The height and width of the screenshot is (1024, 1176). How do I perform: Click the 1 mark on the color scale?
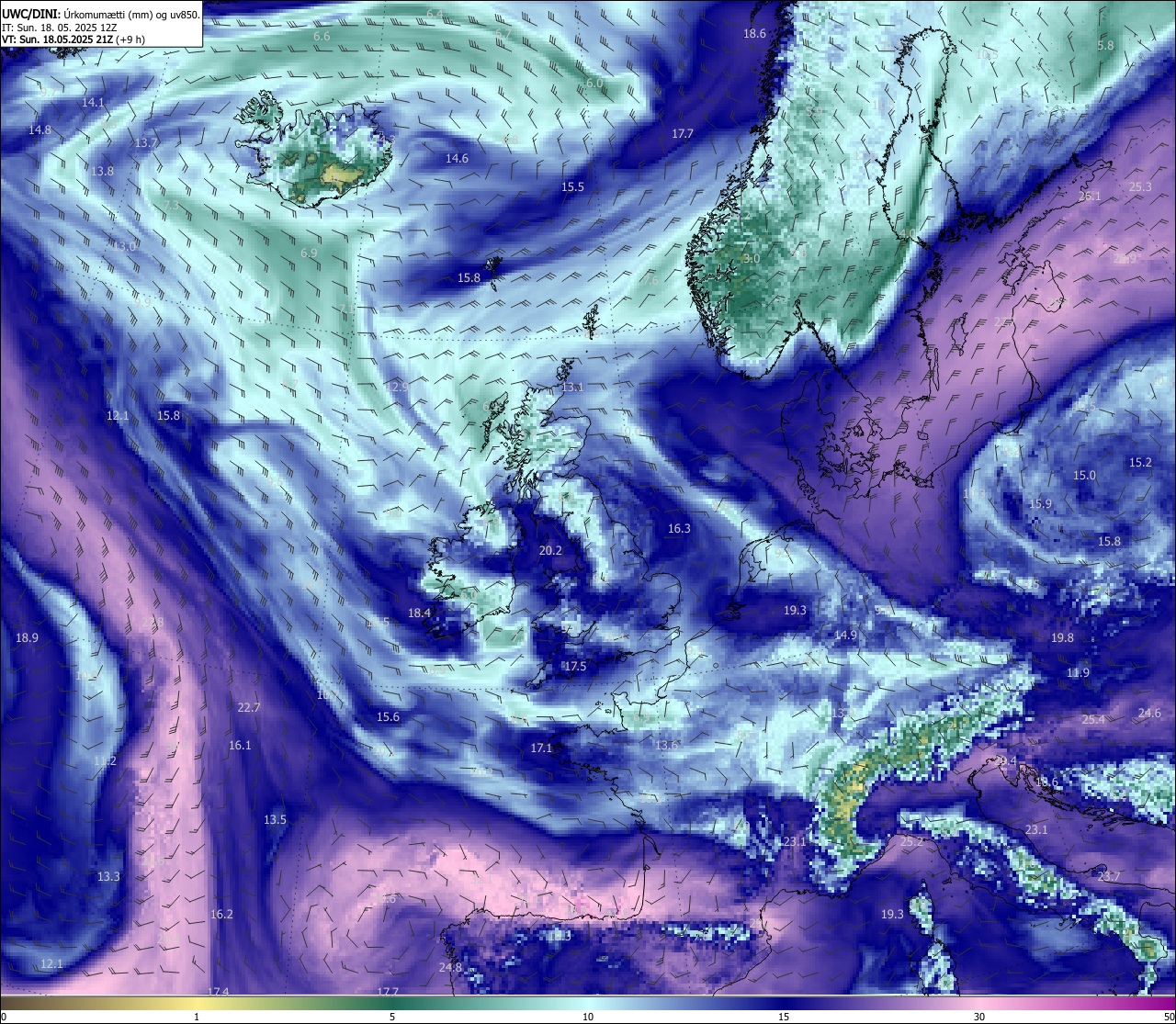pos(197,1017)
